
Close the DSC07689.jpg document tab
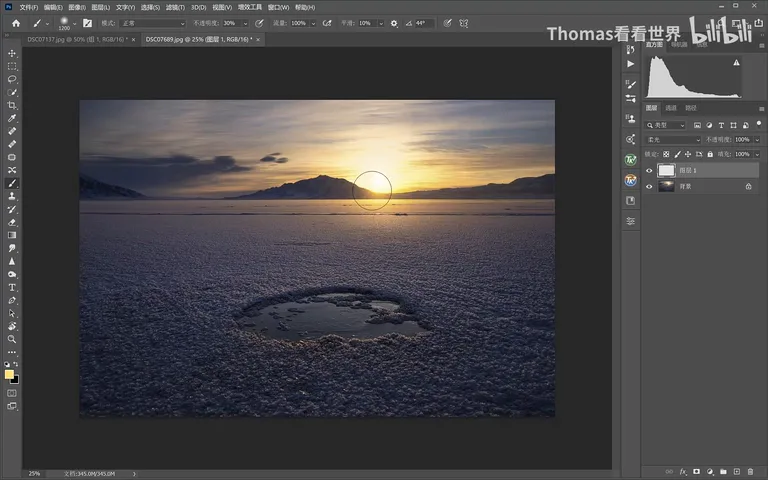tap(258, 39)
